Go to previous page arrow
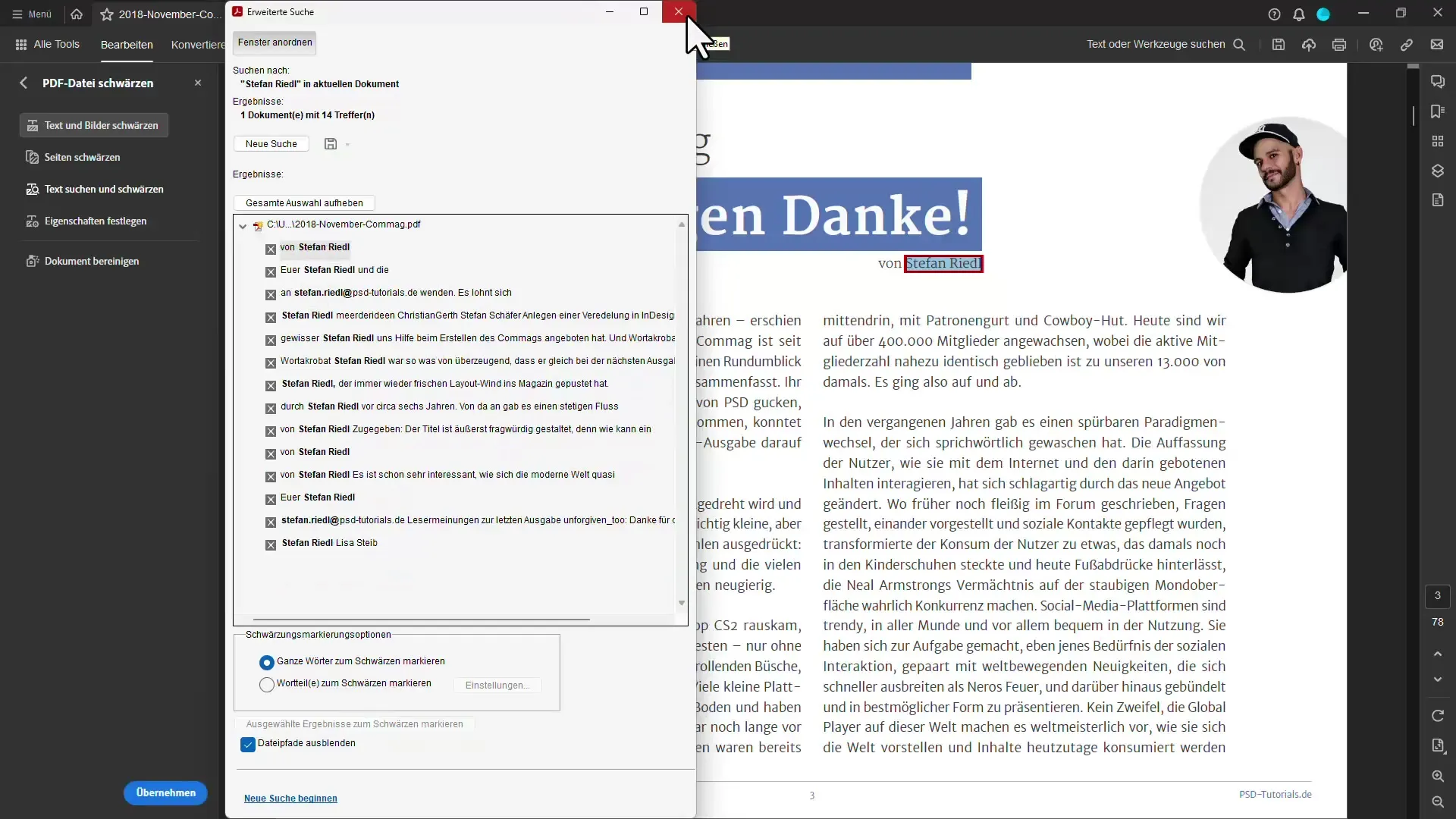The image size is (1456, 819). (x=1437, y=654)
